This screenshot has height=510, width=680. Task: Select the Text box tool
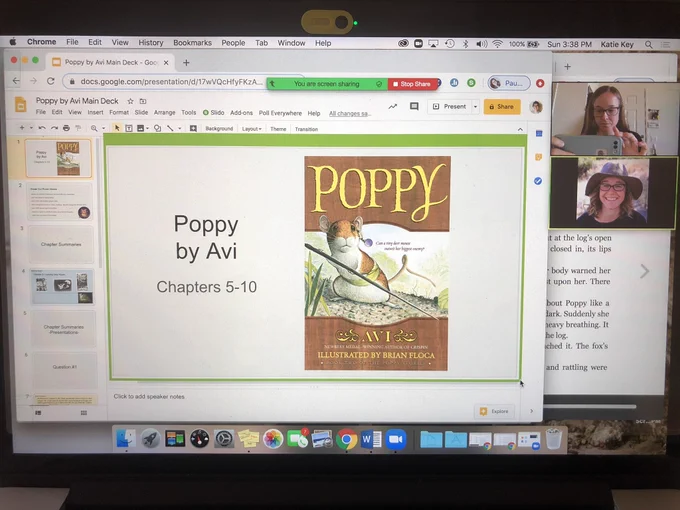click(129, 128)
